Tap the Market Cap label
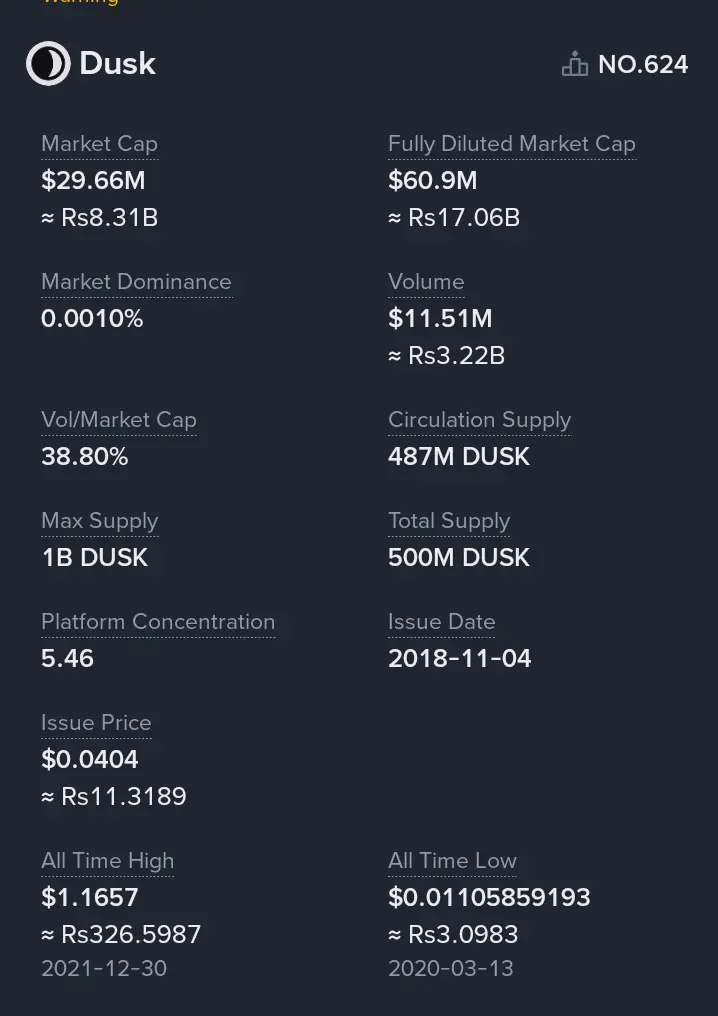This screenshot has height=1016, width=718. coord(99,144)
